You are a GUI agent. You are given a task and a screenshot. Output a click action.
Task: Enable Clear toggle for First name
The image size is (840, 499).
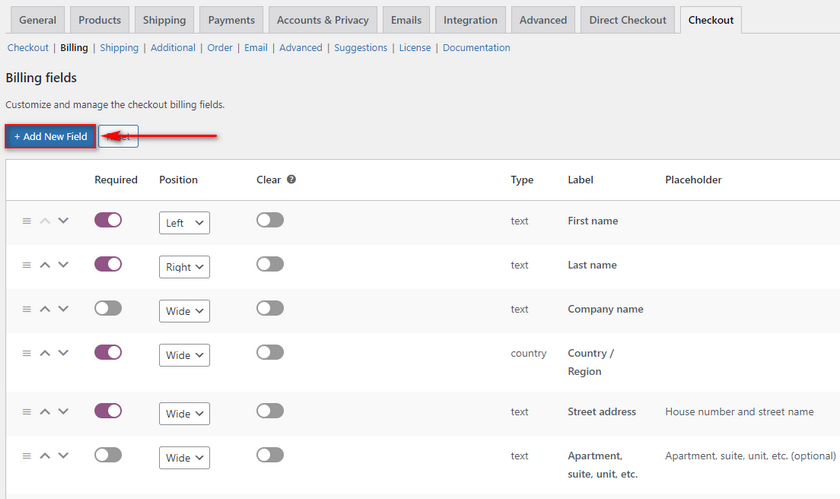point(270,220)
